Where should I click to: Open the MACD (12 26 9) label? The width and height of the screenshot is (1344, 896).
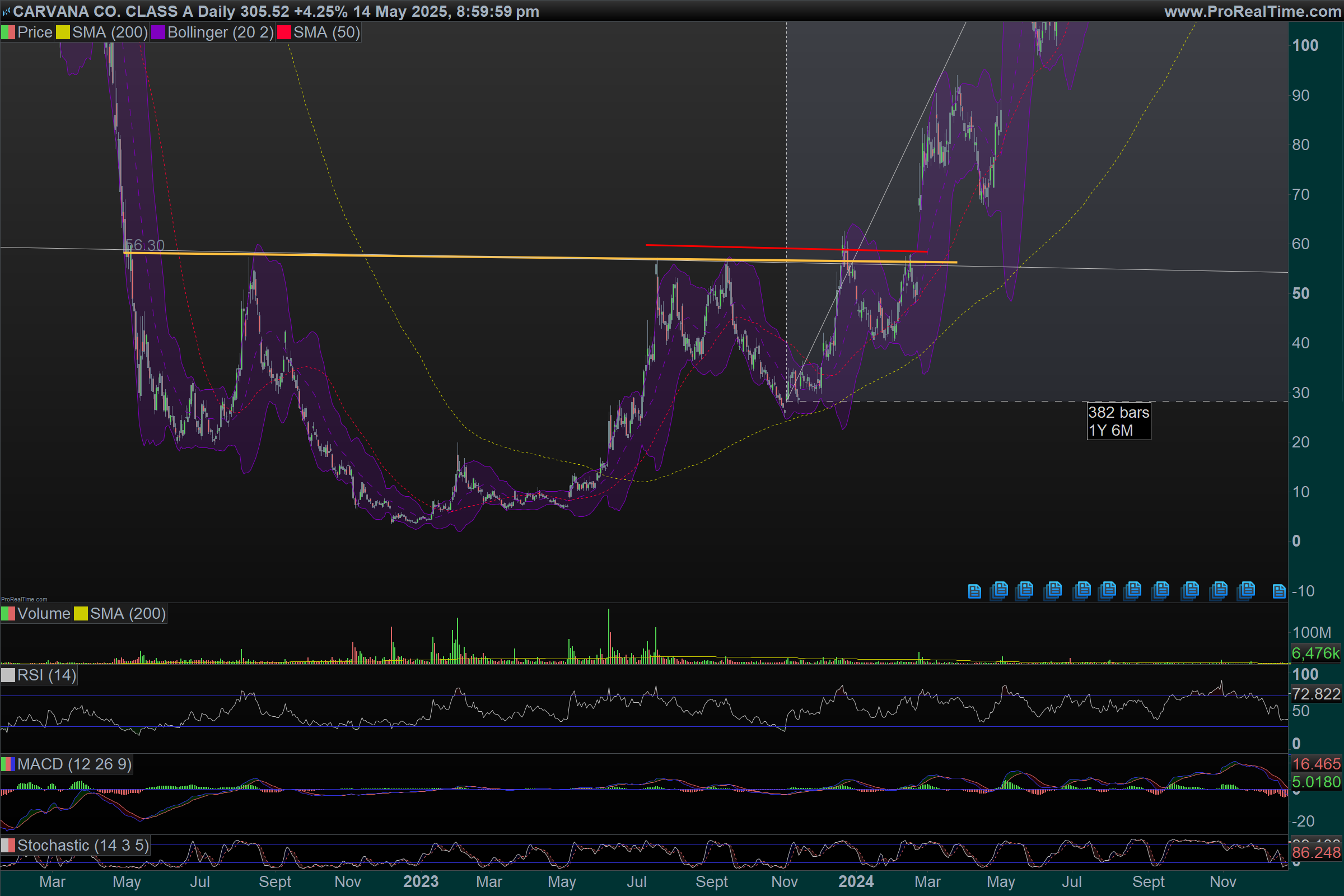pyautogui.click(x=74, y=764)
